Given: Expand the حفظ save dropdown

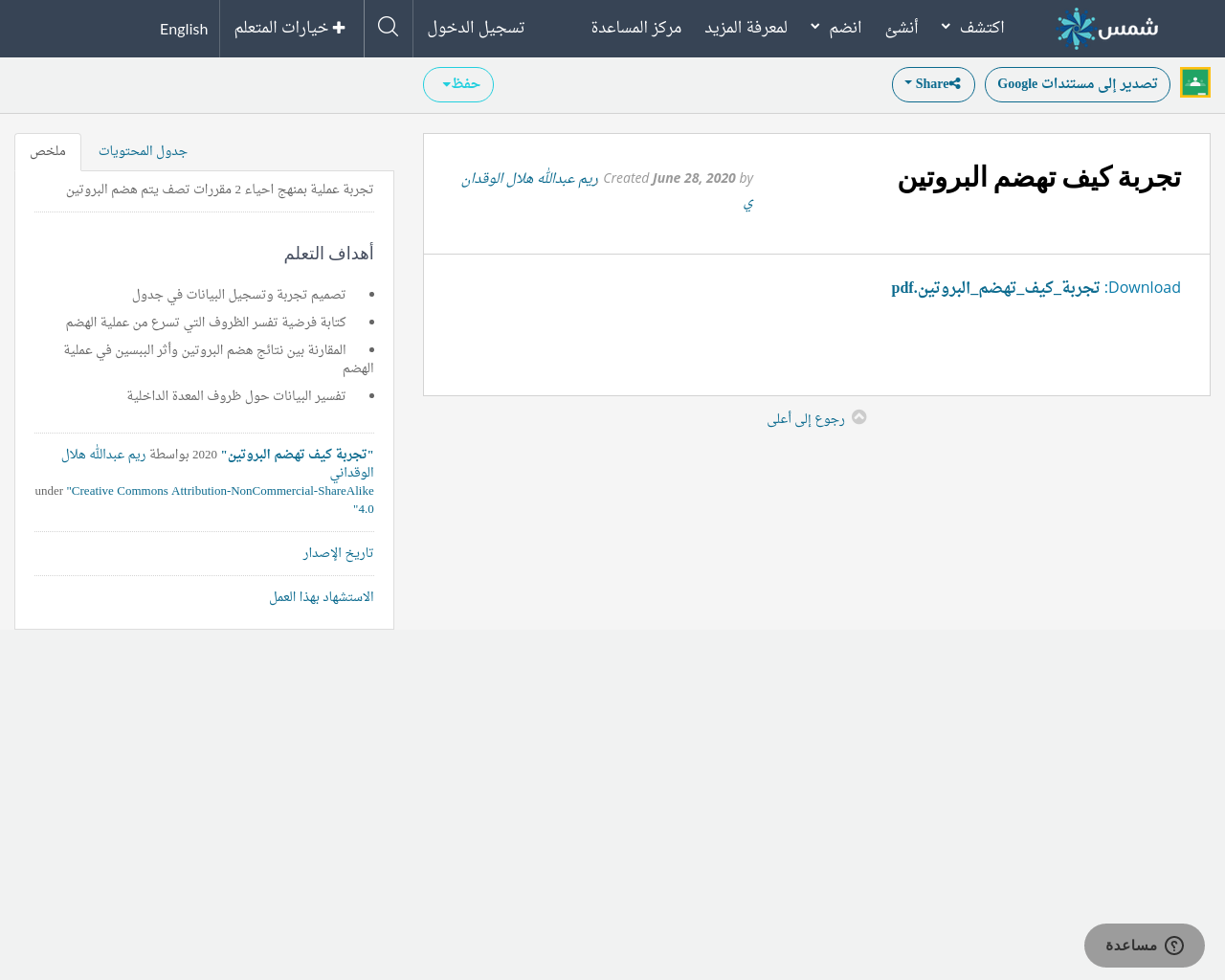Looking at the screenshot, I should (x=458, y=84).
